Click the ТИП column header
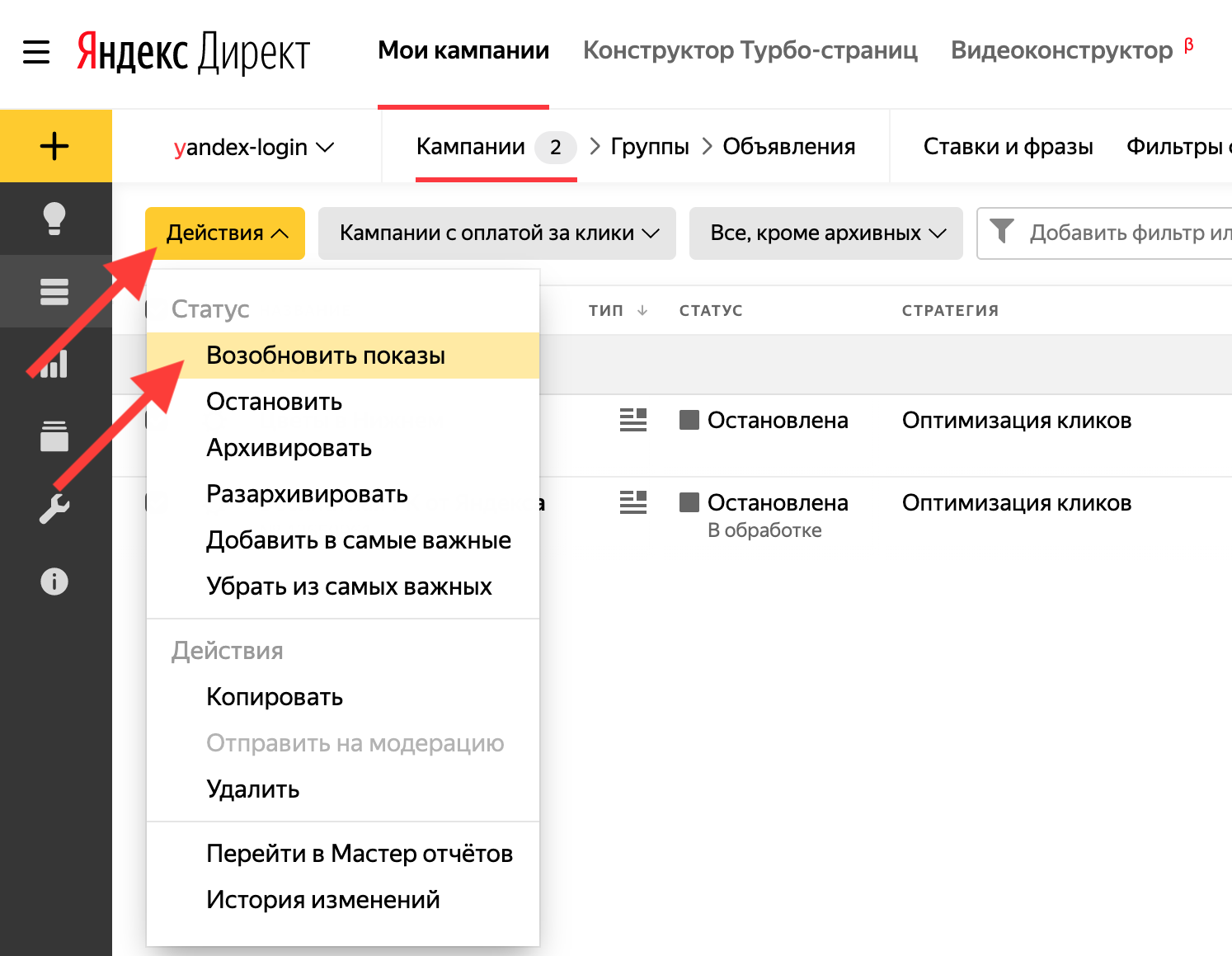 click(x=606, y=310)
